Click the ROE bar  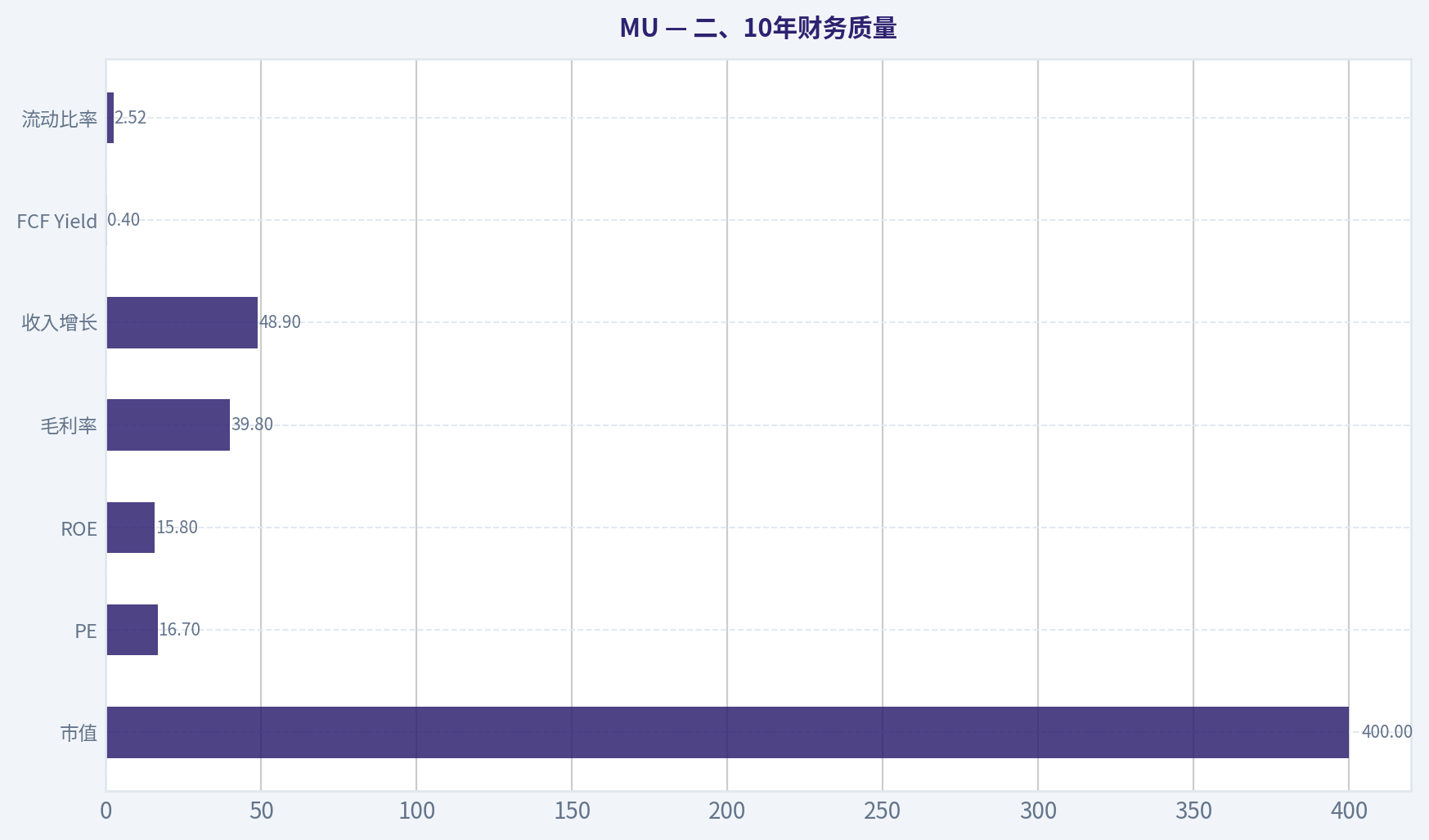click(131, 528)
